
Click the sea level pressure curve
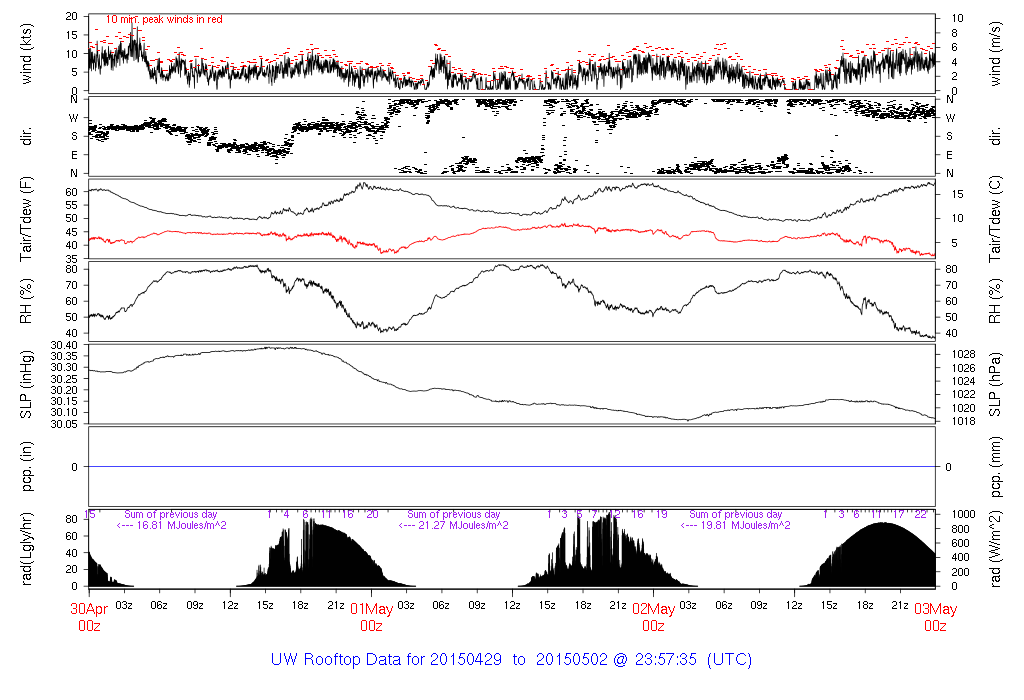click(512, 404)
